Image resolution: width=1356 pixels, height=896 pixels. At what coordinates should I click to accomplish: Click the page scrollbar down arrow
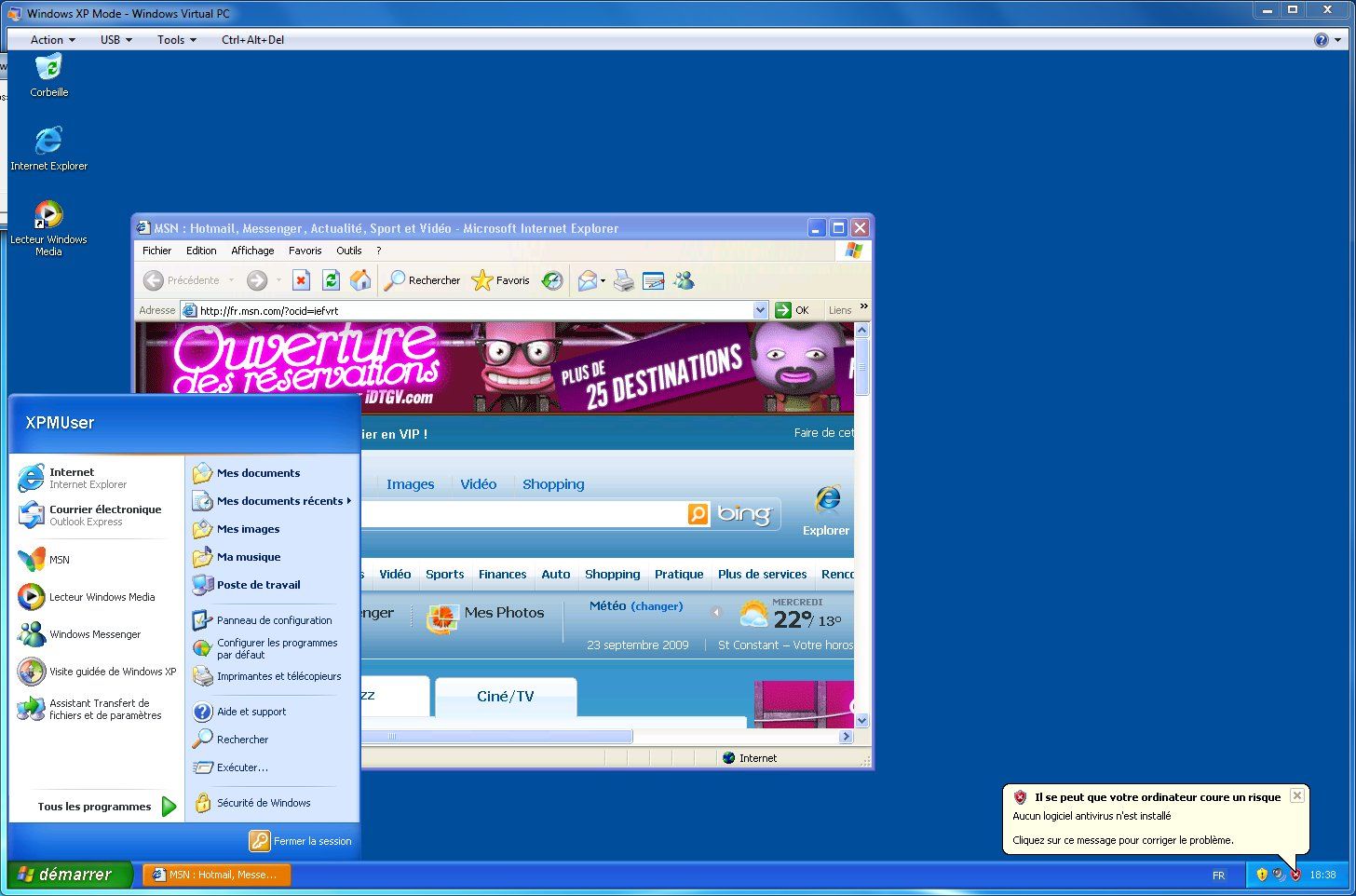(x=861, y=719)
